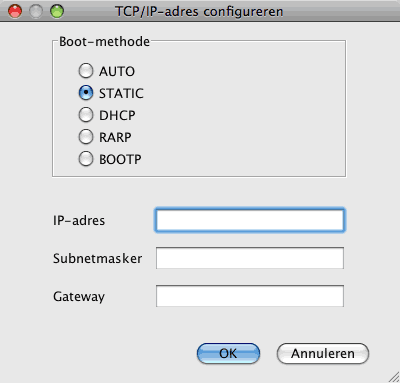
Task: Click the gray minimize window button
Action: tap(36, 11)
